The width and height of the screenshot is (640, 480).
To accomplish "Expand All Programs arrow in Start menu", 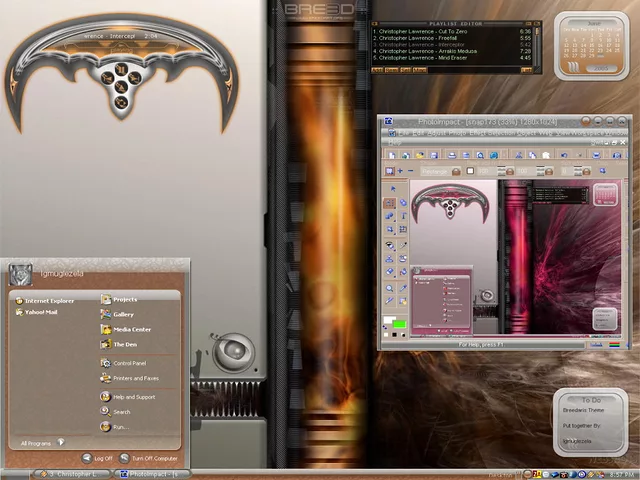I will 61,442.
